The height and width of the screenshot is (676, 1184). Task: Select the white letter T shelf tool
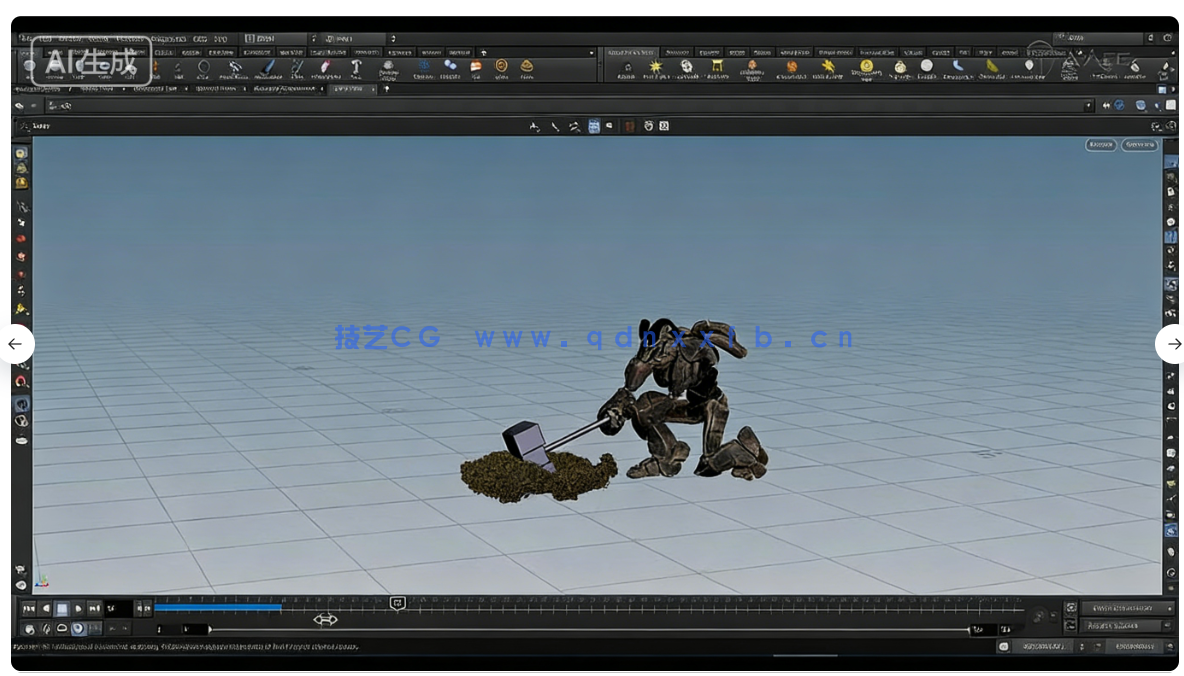pyautogui.click(x=355, y=67)
